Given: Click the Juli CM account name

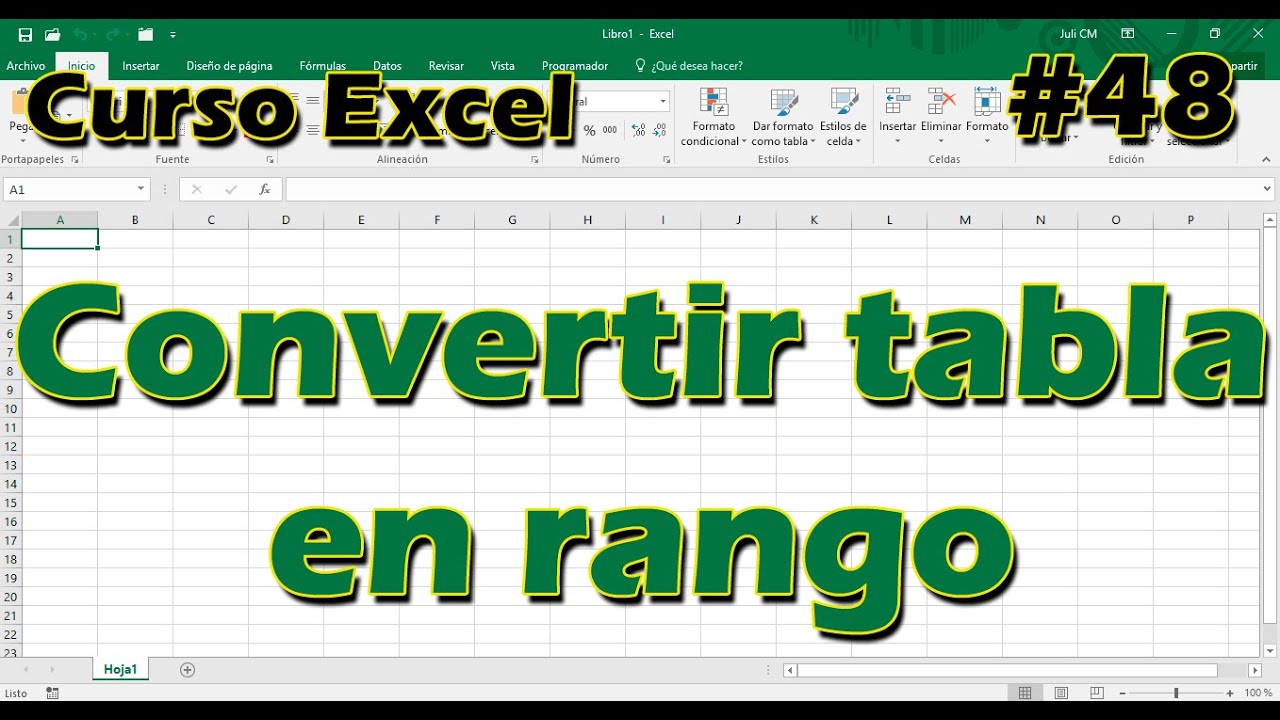Looking at the screenshot, I should click(1078, 34).
